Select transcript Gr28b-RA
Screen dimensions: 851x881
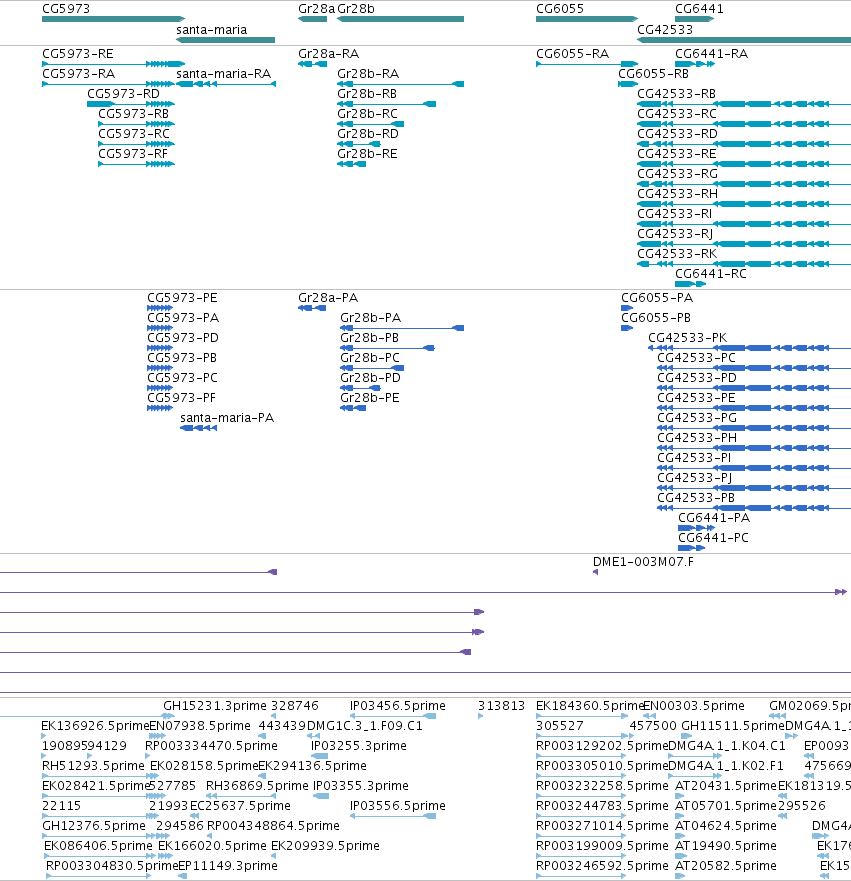401,84
